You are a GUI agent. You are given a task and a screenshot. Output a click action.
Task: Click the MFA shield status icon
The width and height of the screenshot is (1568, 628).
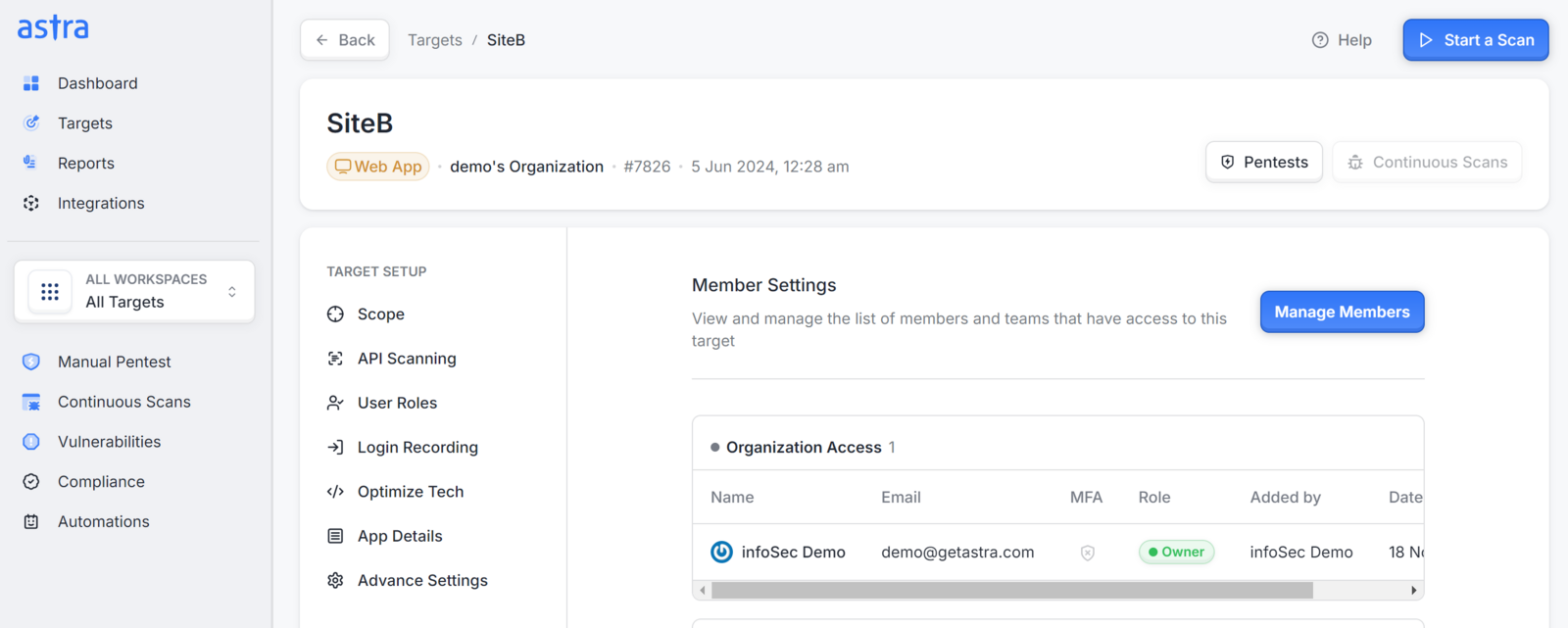(x=1088, y=553)
